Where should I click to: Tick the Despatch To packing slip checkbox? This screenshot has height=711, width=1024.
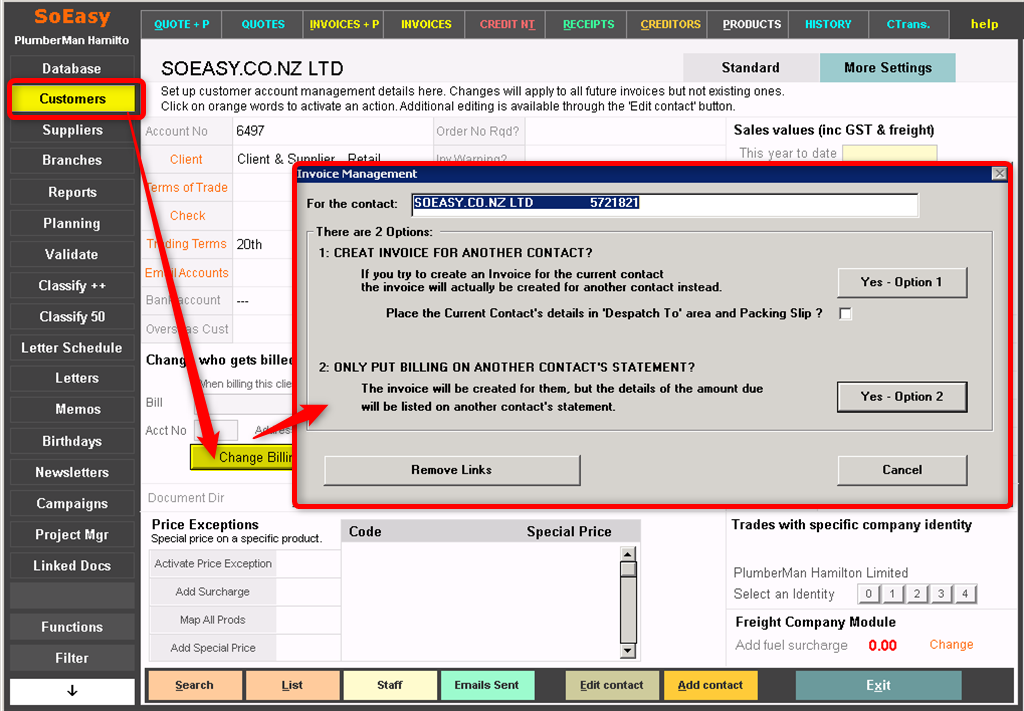pyautogui.click(x=846, y=314)
